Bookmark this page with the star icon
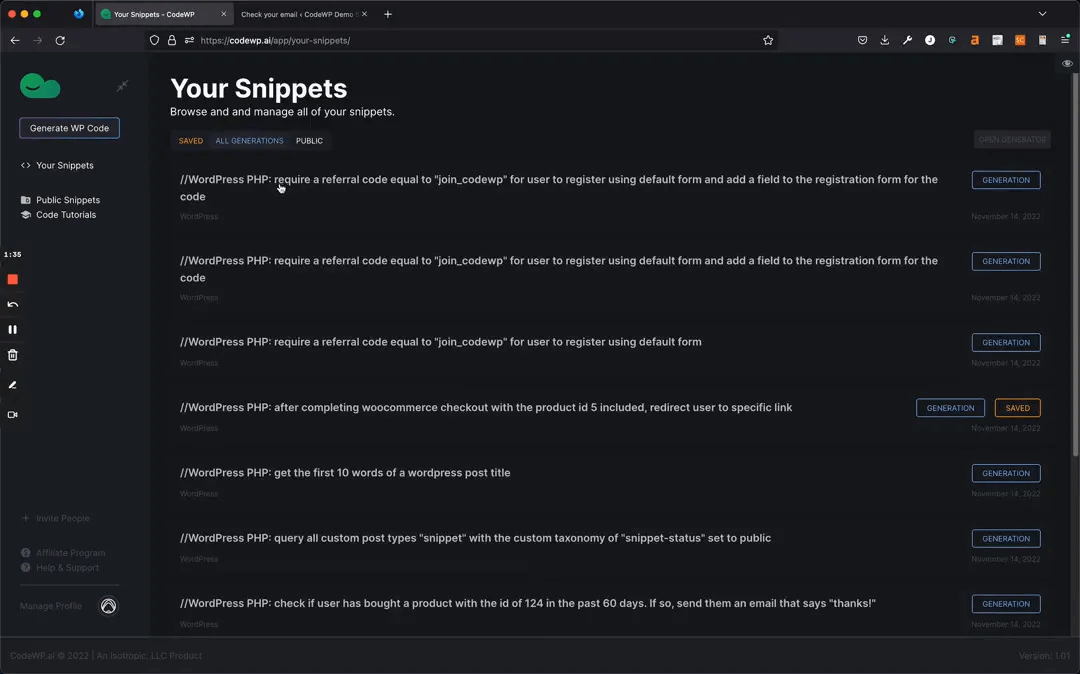This screenshot has width=1080, height=674. (x=768, y=41)
